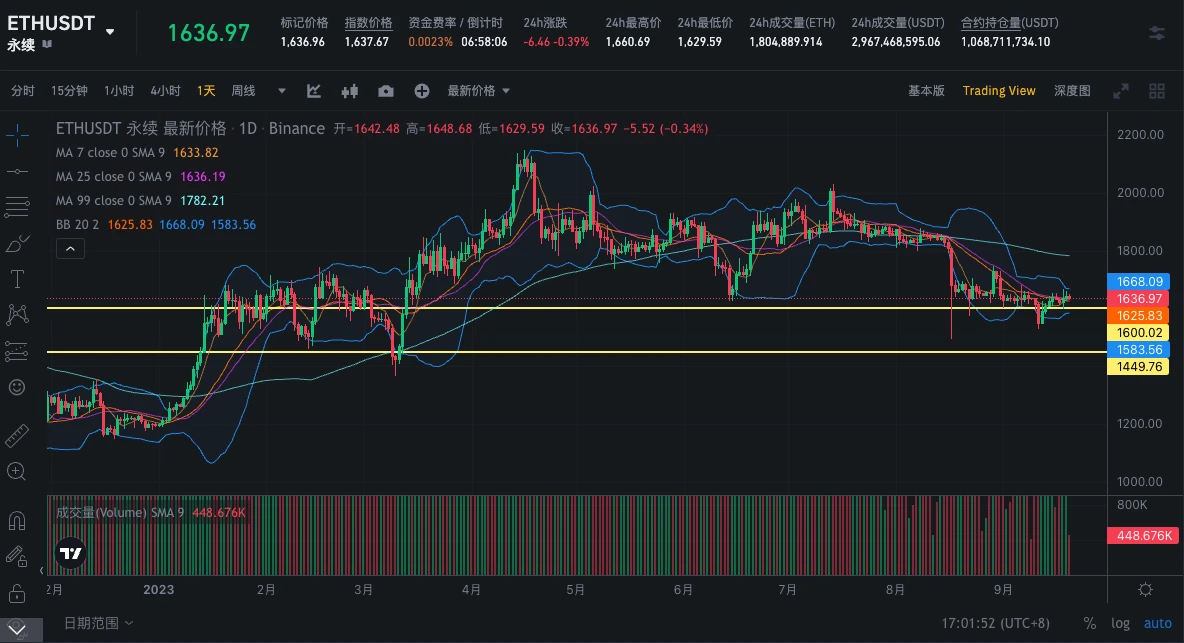Click the plus compare symbol icon
Viewport: 1184px width, 643px height.
click(x=422, y=91)
